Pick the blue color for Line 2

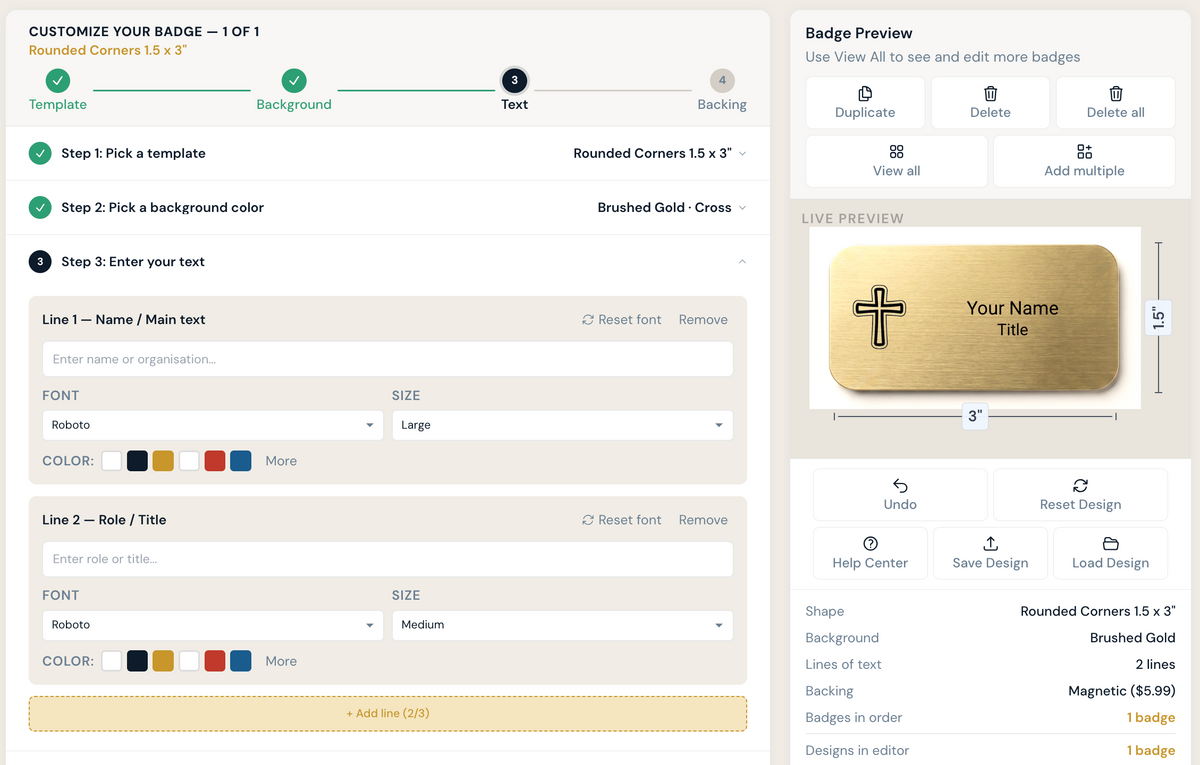pyautogui.click(x=240, y=661)
